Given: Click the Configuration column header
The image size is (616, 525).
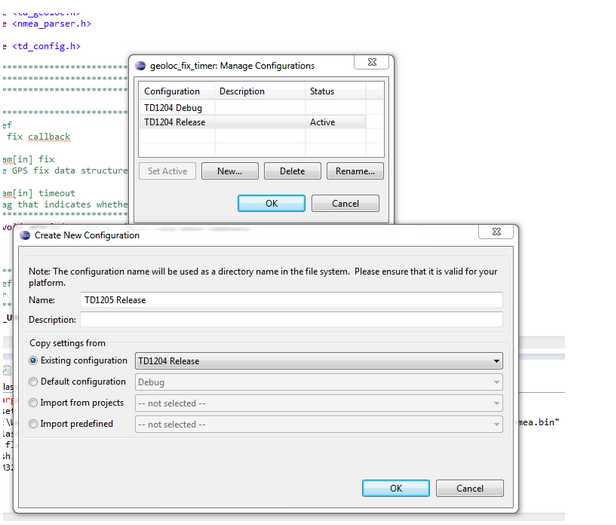Looking at the screenshot, I should point(177,91).
